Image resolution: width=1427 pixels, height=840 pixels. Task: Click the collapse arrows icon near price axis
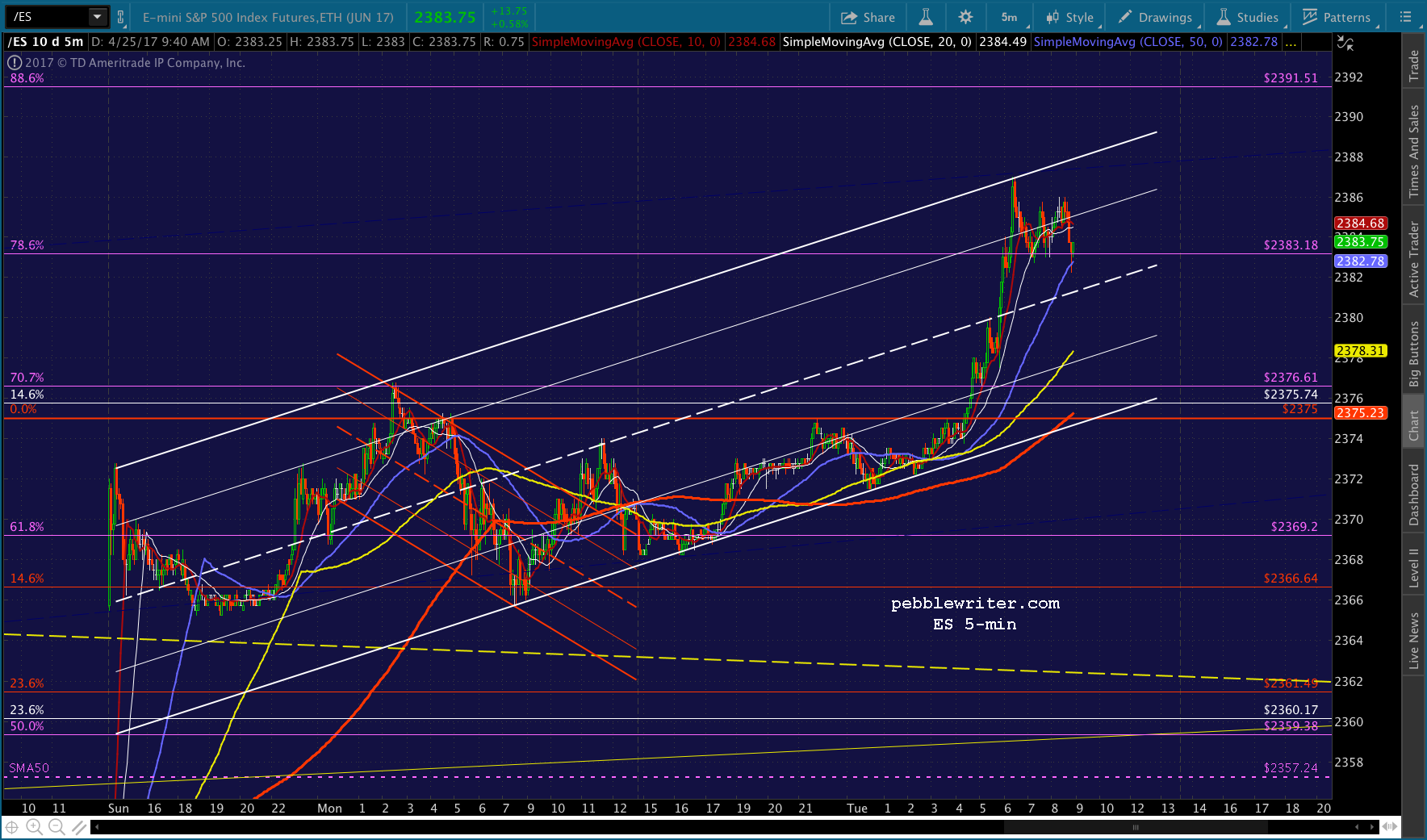[1345, 44]
